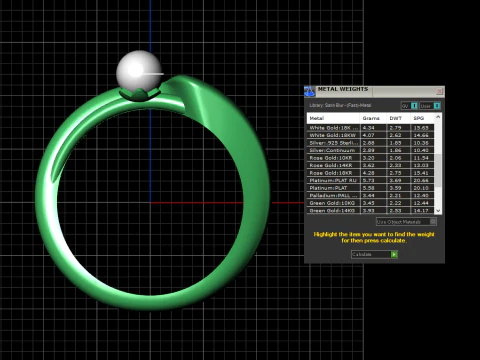Click the metal list scrollbar thumb
Viewport: 480px width, 360px height.
(438, 170)
